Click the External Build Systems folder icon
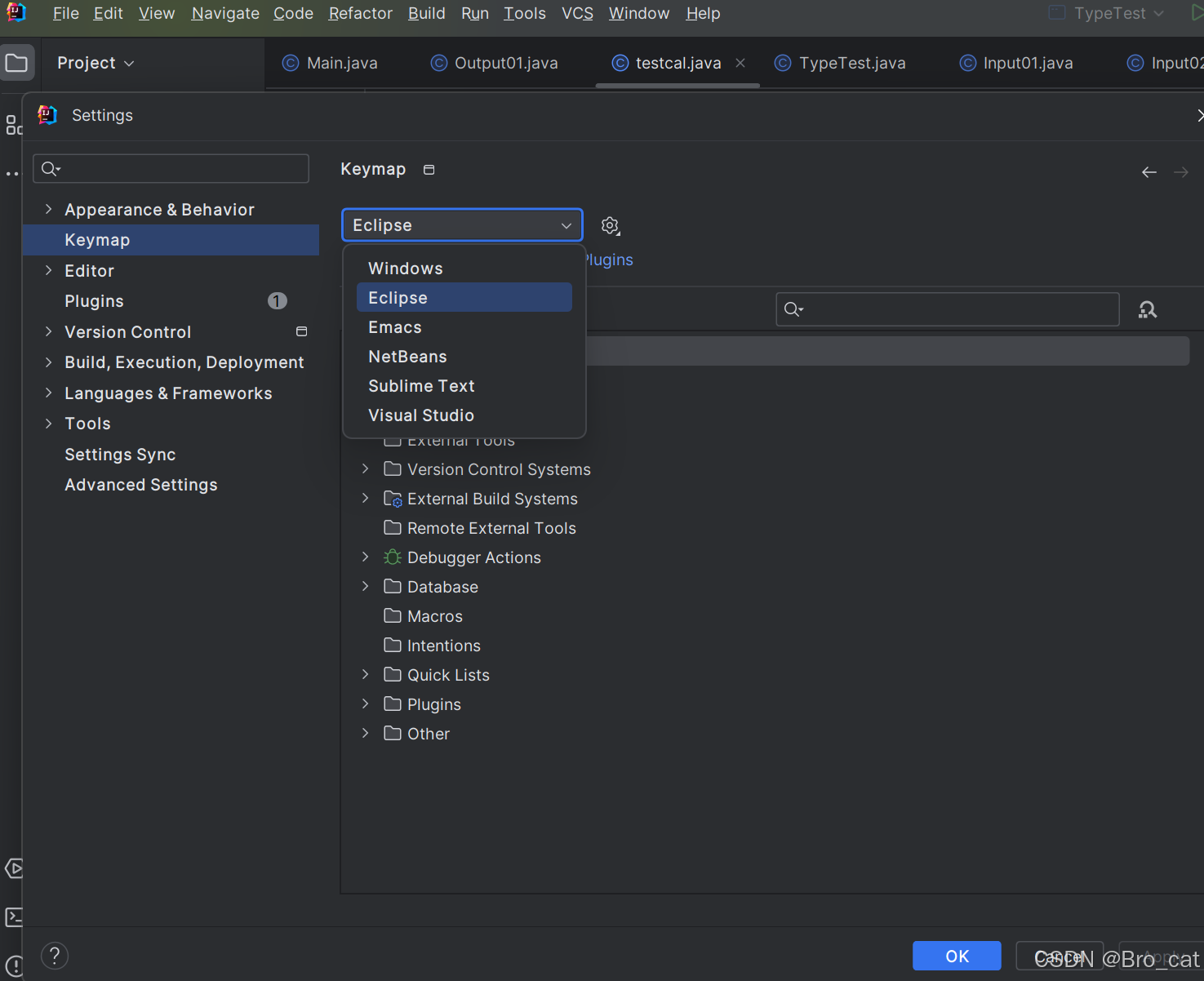 coord(393,499)
